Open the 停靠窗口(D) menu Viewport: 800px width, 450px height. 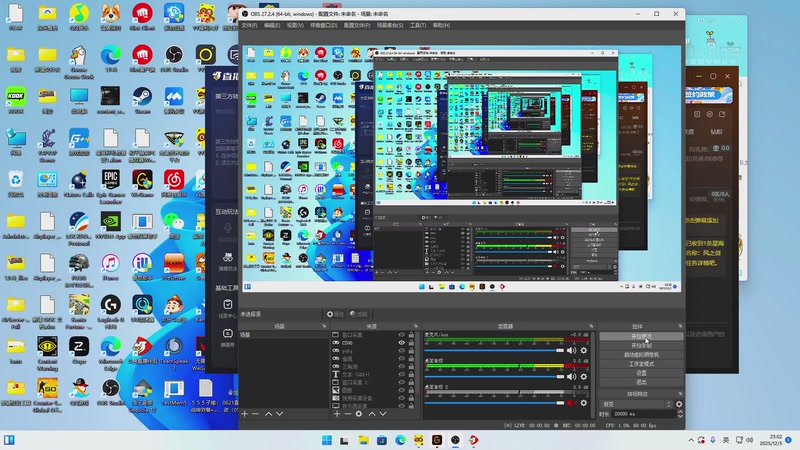tap(323, 25)
